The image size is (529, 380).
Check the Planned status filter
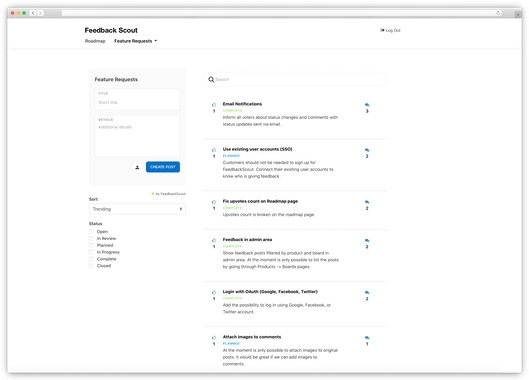(x=91, y=245)
